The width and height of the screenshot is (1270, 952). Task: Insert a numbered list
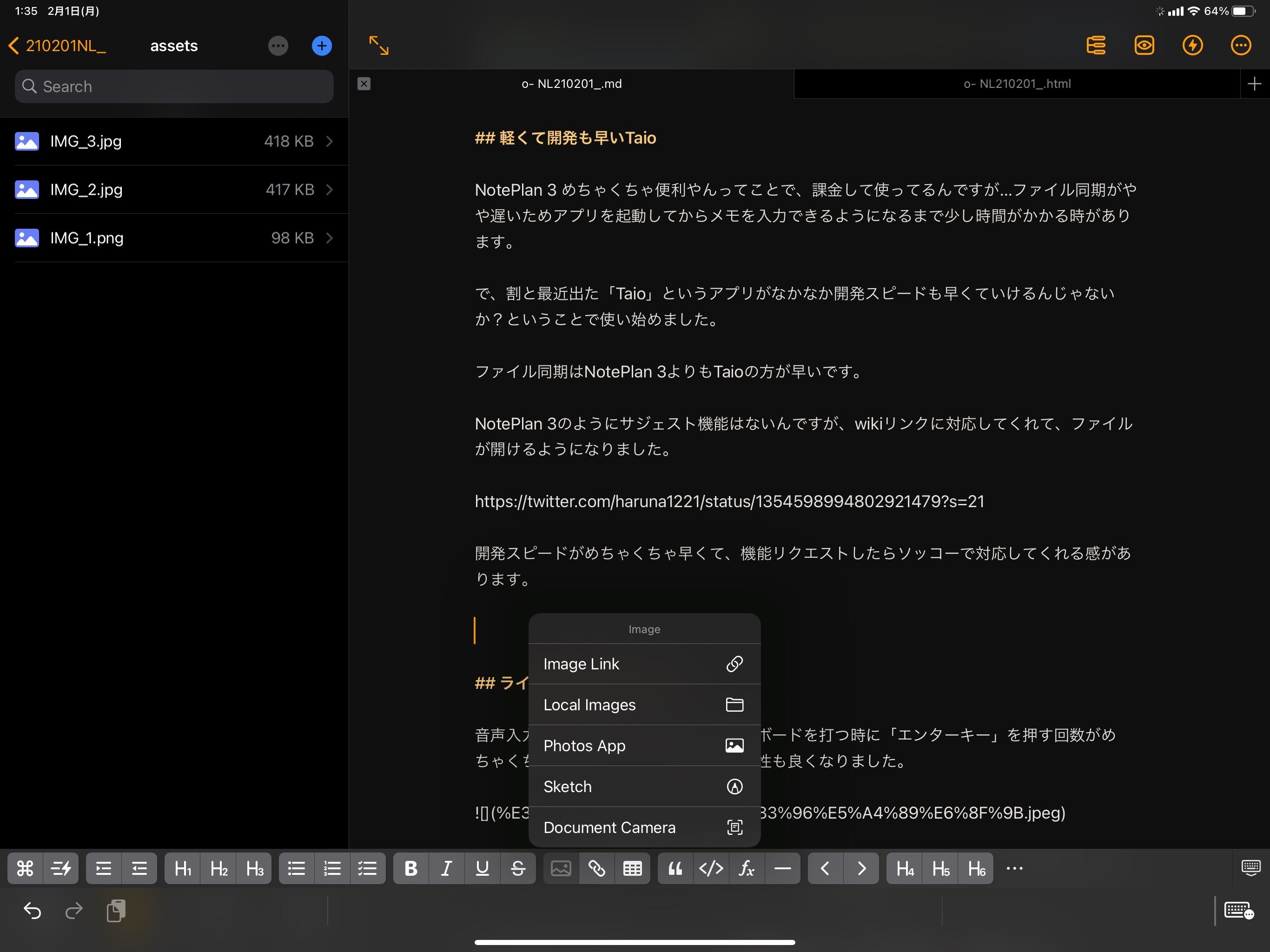pyautogui.click(x=332, y=868)
